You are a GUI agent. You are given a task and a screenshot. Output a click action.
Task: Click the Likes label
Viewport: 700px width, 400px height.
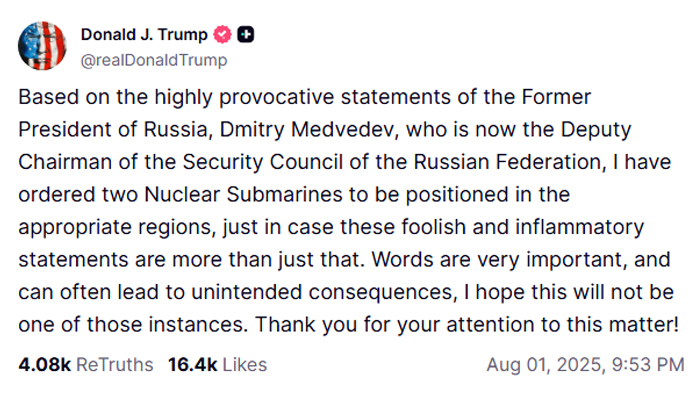coord(244,365)
